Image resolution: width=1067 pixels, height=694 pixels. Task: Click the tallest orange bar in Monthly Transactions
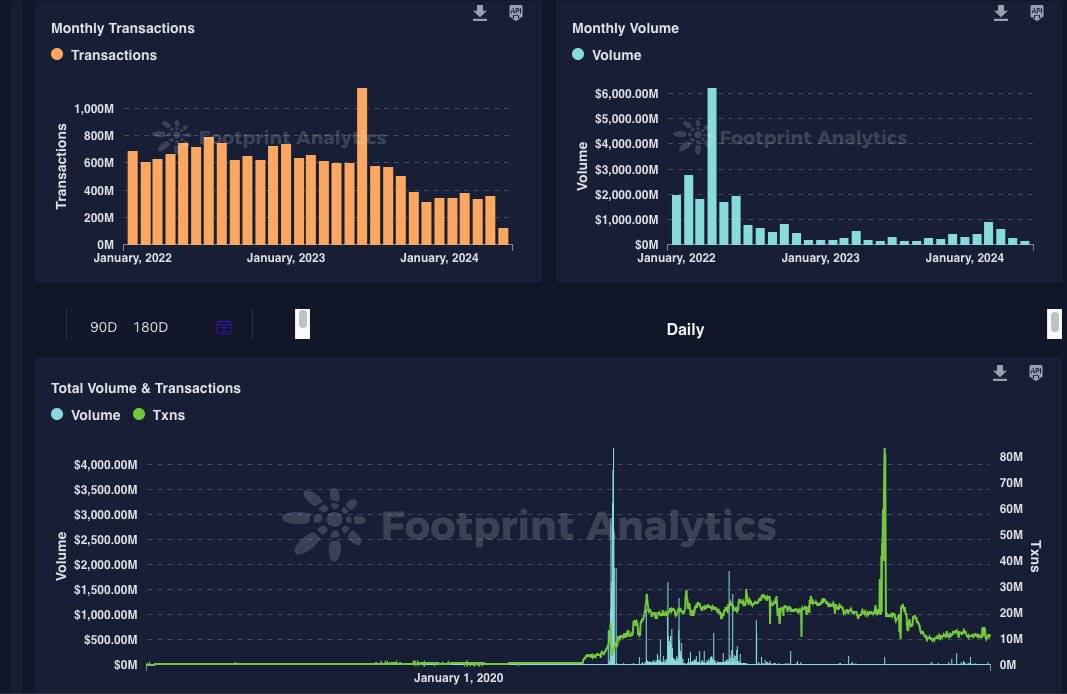362,166
